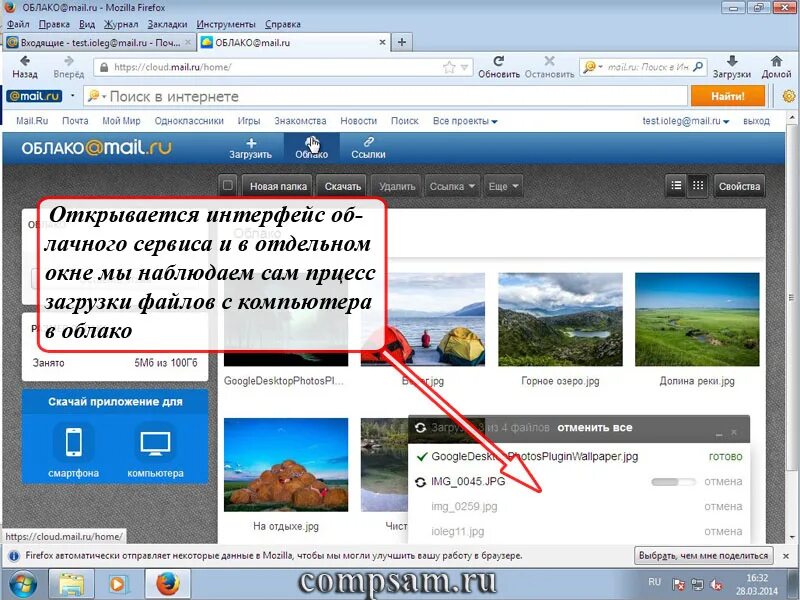Image resolution: width=800 pixels, height=600 pixels.
Task: Click the search magnifier in the mail.ru search box
Action: pyautogui.click(x=698, y=67)
